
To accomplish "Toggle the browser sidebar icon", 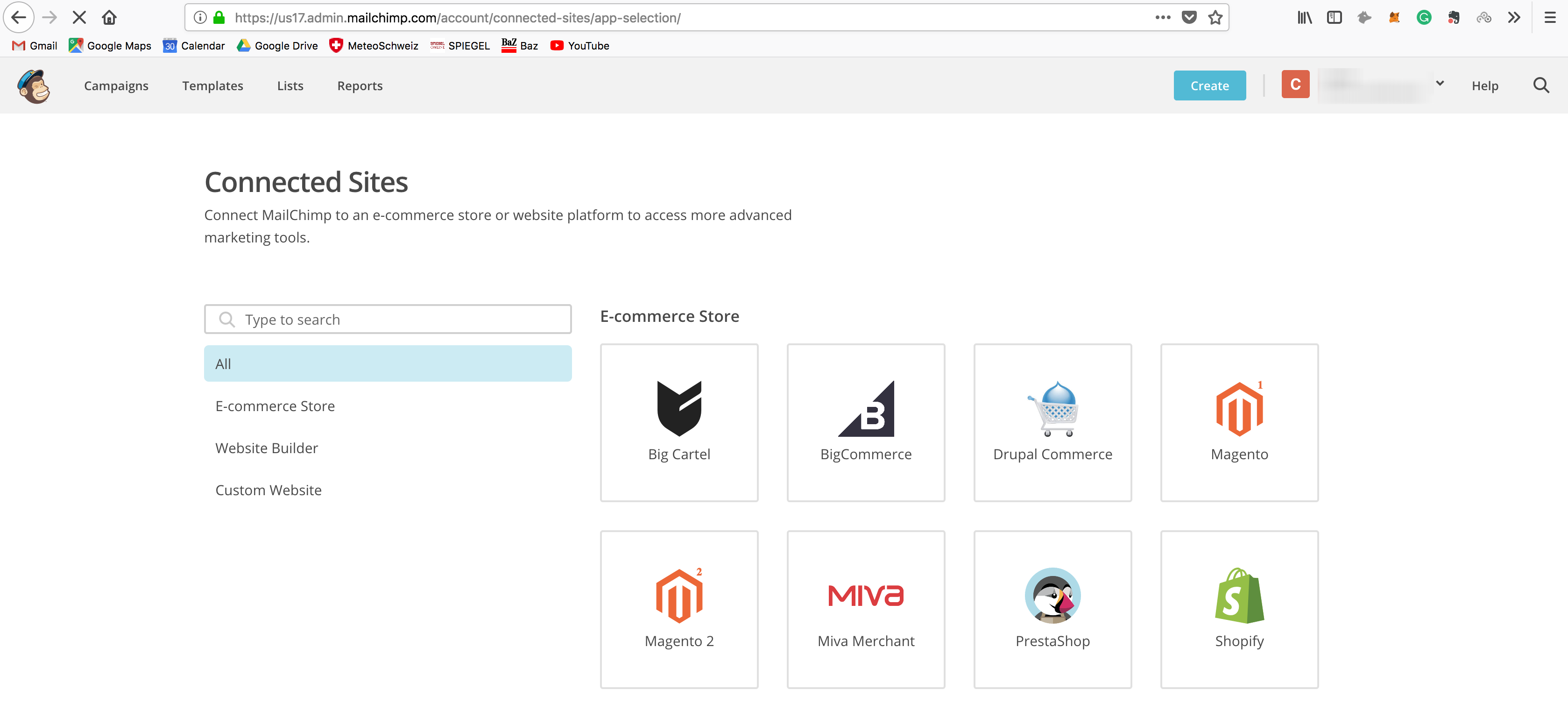I will pyautogui.click(x=1334, y=17).
